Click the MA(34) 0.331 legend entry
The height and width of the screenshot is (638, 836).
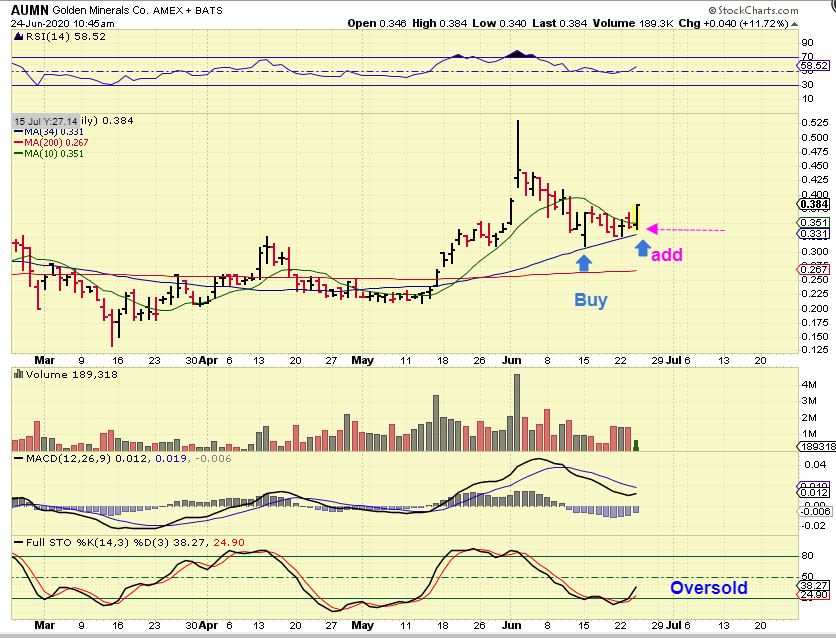pyautogui.click(x=49, y=132)
